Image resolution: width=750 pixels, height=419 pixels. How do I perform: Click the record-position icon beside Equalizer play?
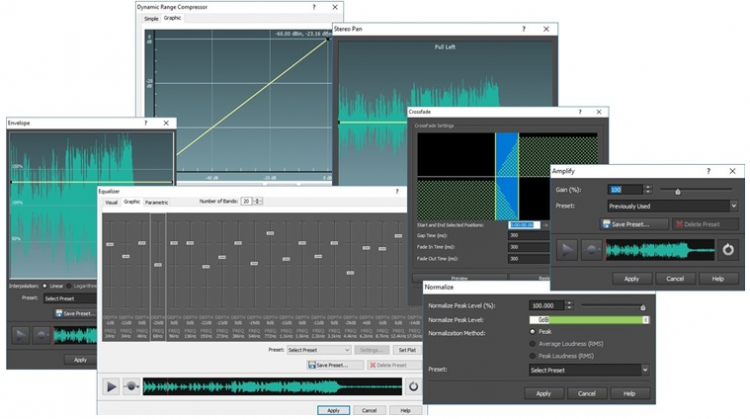[130, 386]
